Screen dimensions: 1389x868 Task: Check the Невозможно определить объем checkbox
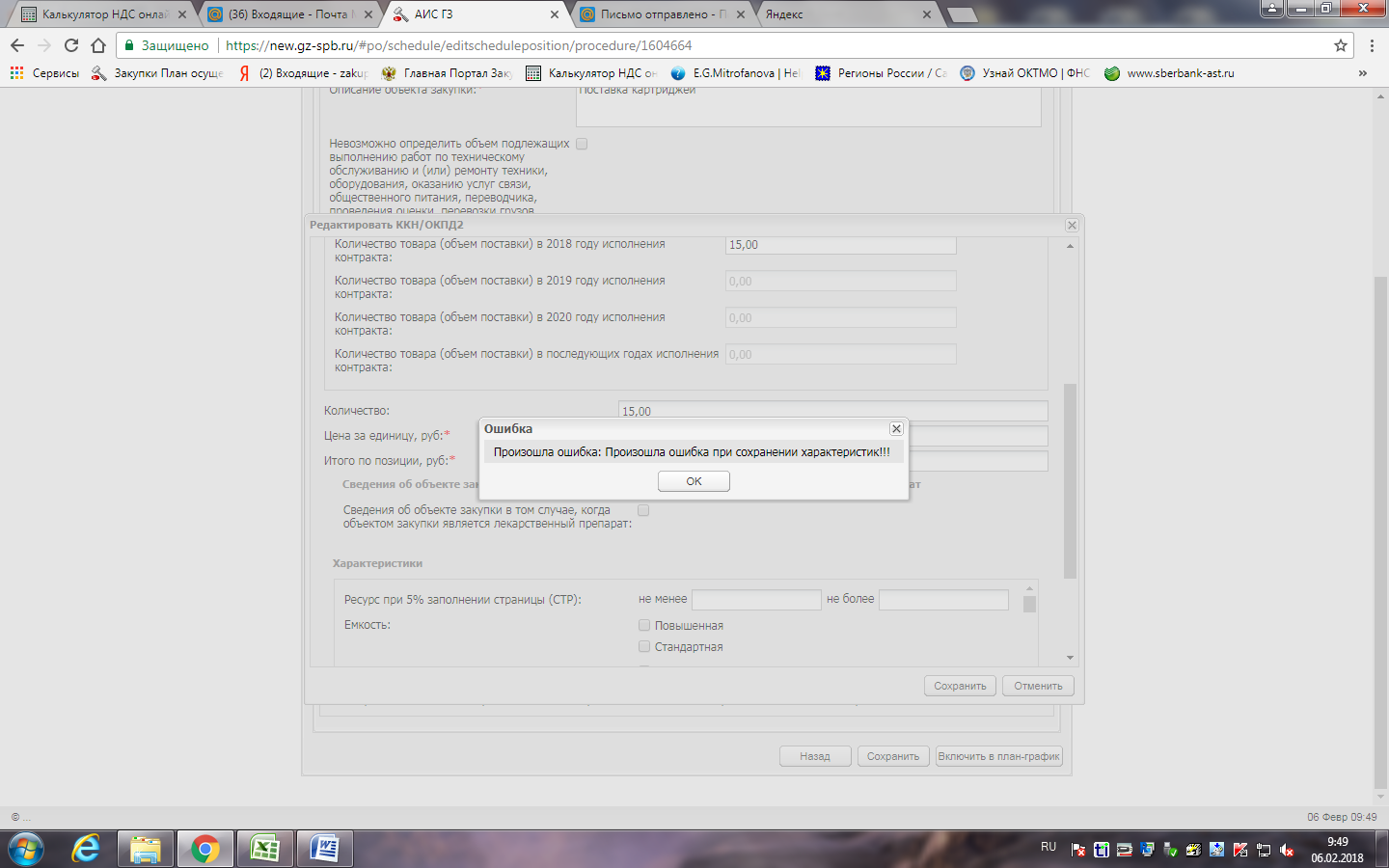pyautogui.click(x=582, y=144)
